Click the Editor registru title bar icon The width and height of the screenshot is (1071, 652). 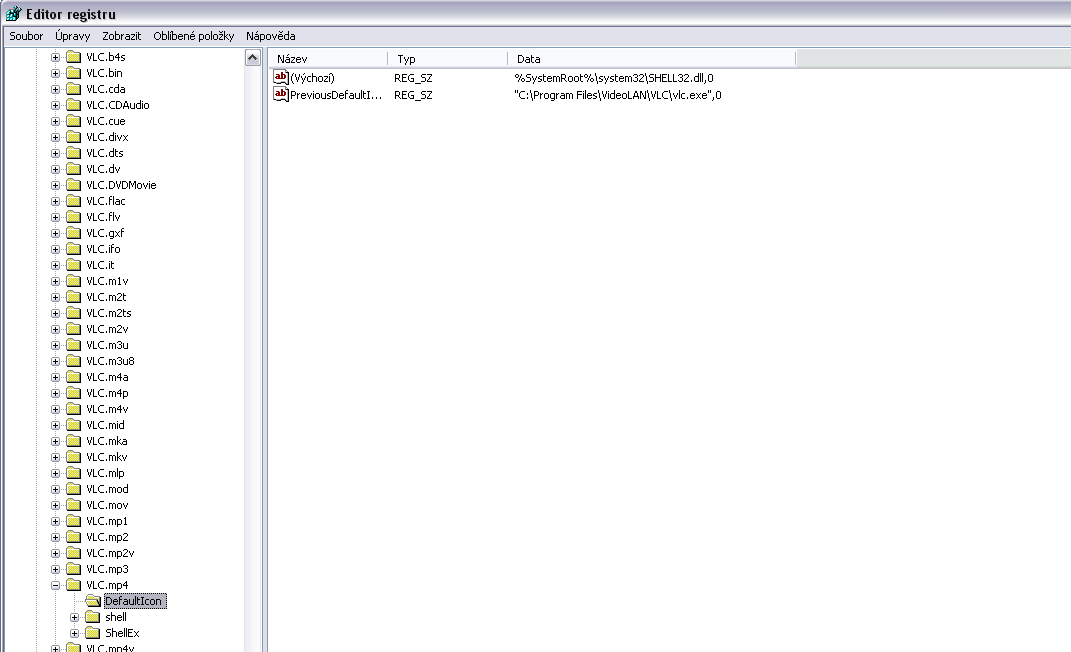(x=13, y=14)
